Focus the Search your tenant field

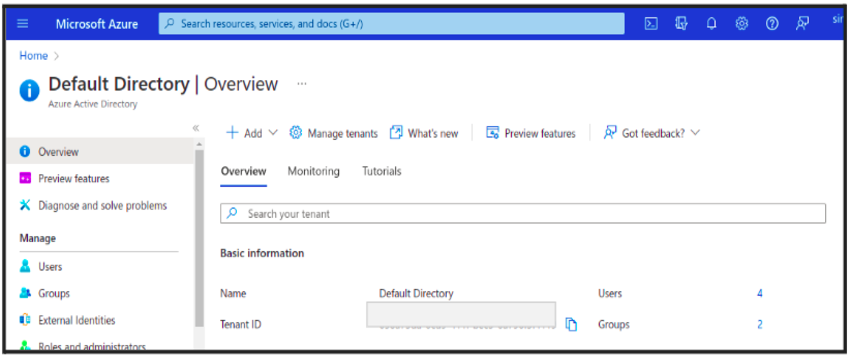tap(523, 214)
